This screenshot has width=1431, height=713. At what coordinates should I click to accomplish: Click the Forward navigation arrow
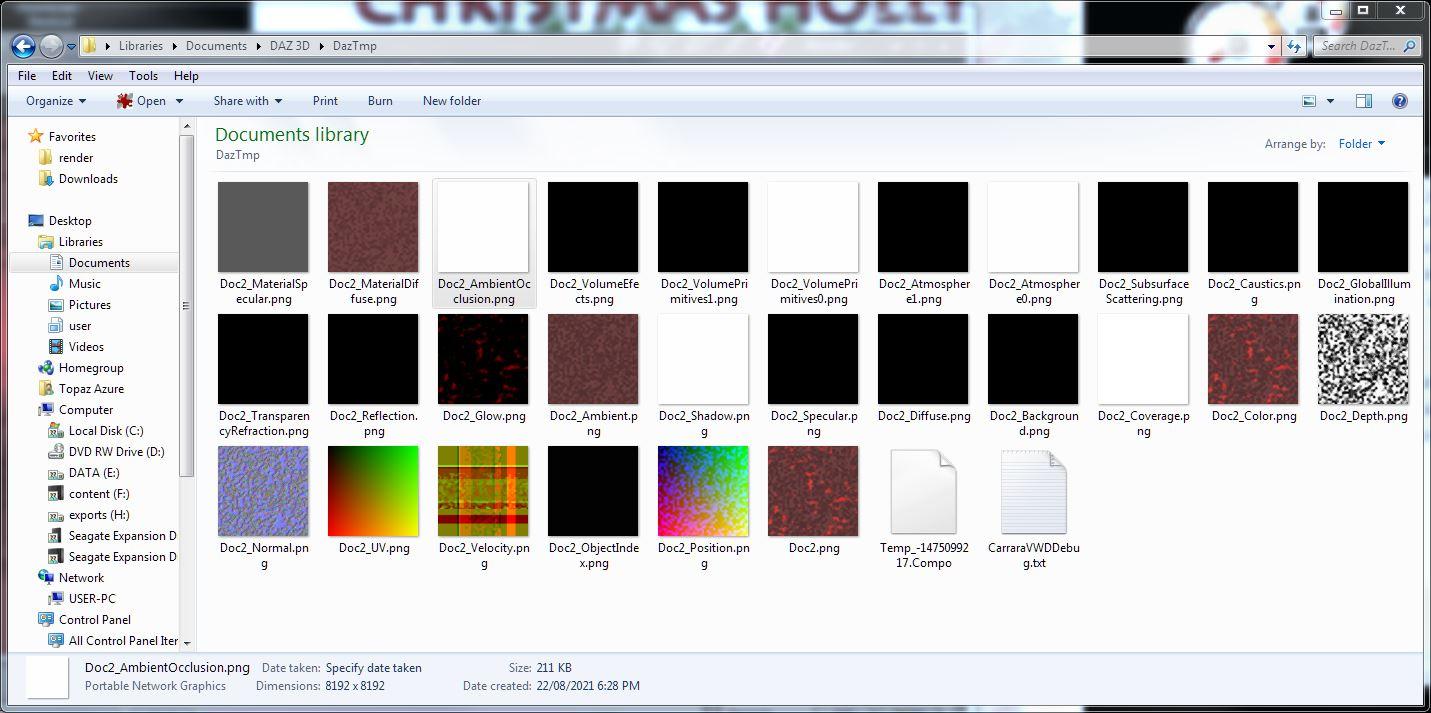51,46
